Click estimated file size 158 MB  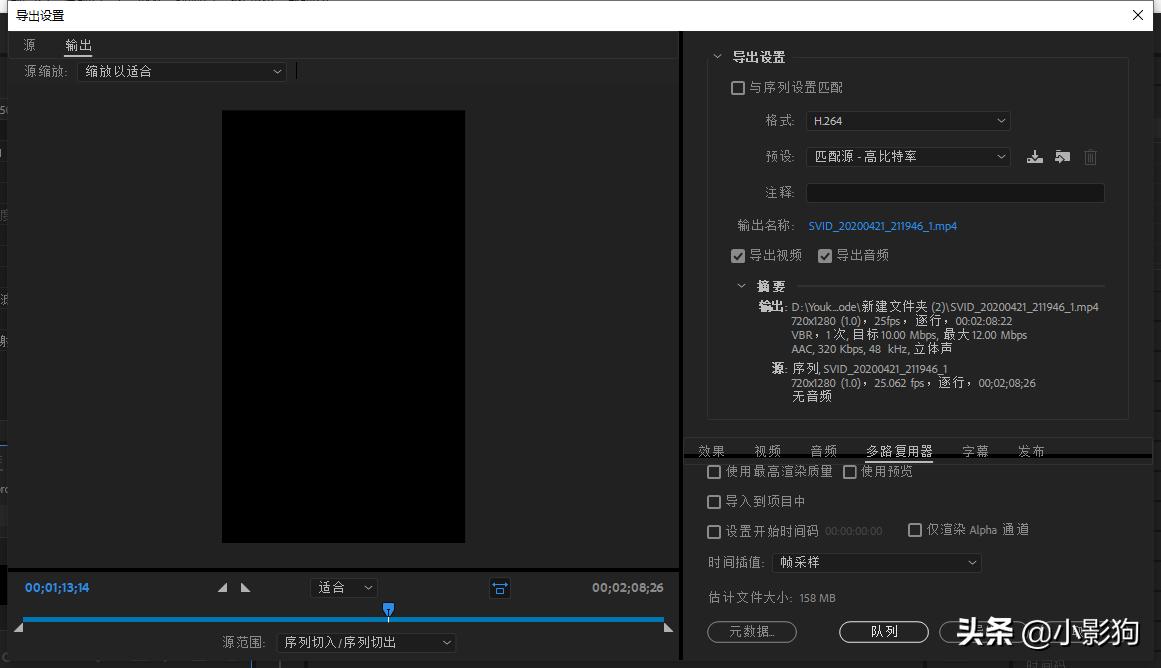click(817, 598)
